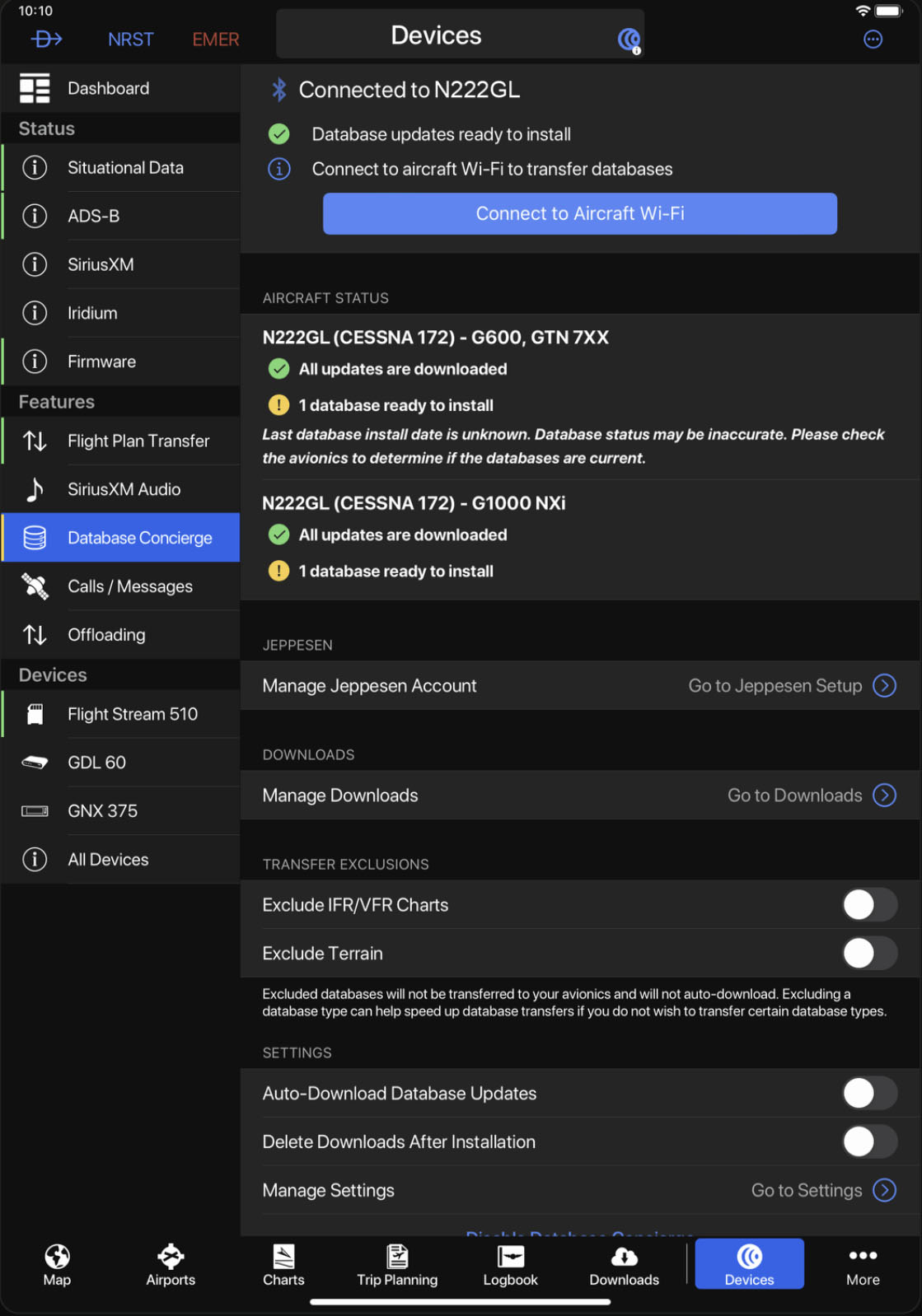Select N222GL G600, GTN 7XX aircraft heading

(x=435, y=338)
